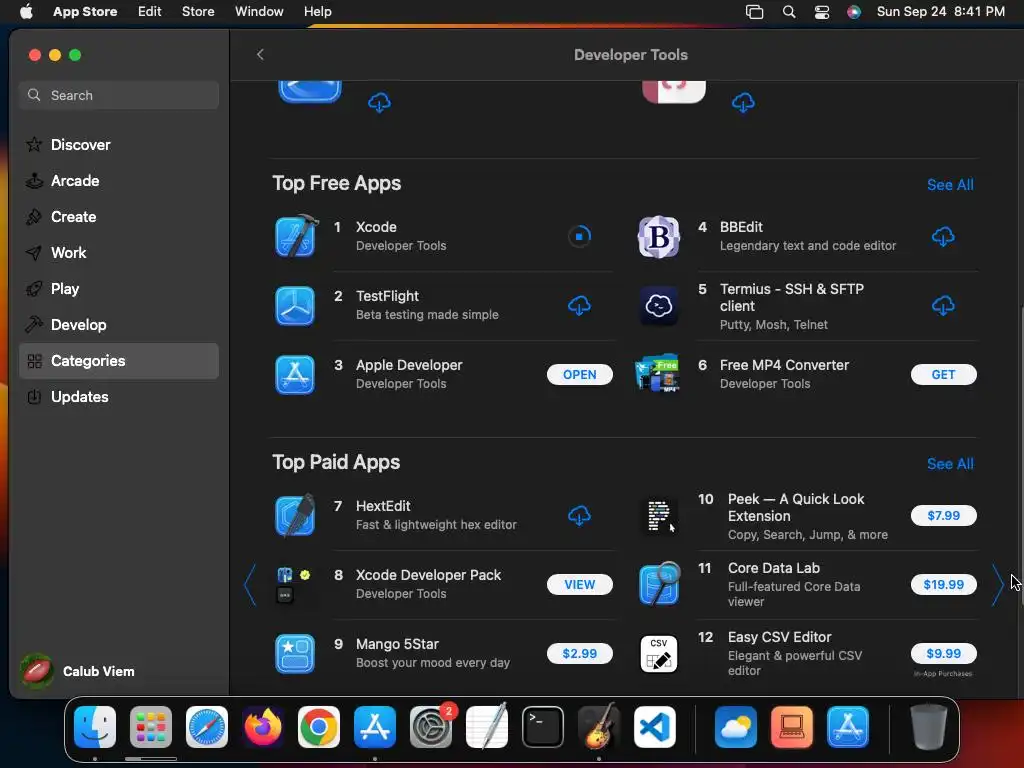Screen dimensions: 1024x768
Task: See All Top Paid Apps
Action: click(x=950, y=464)
